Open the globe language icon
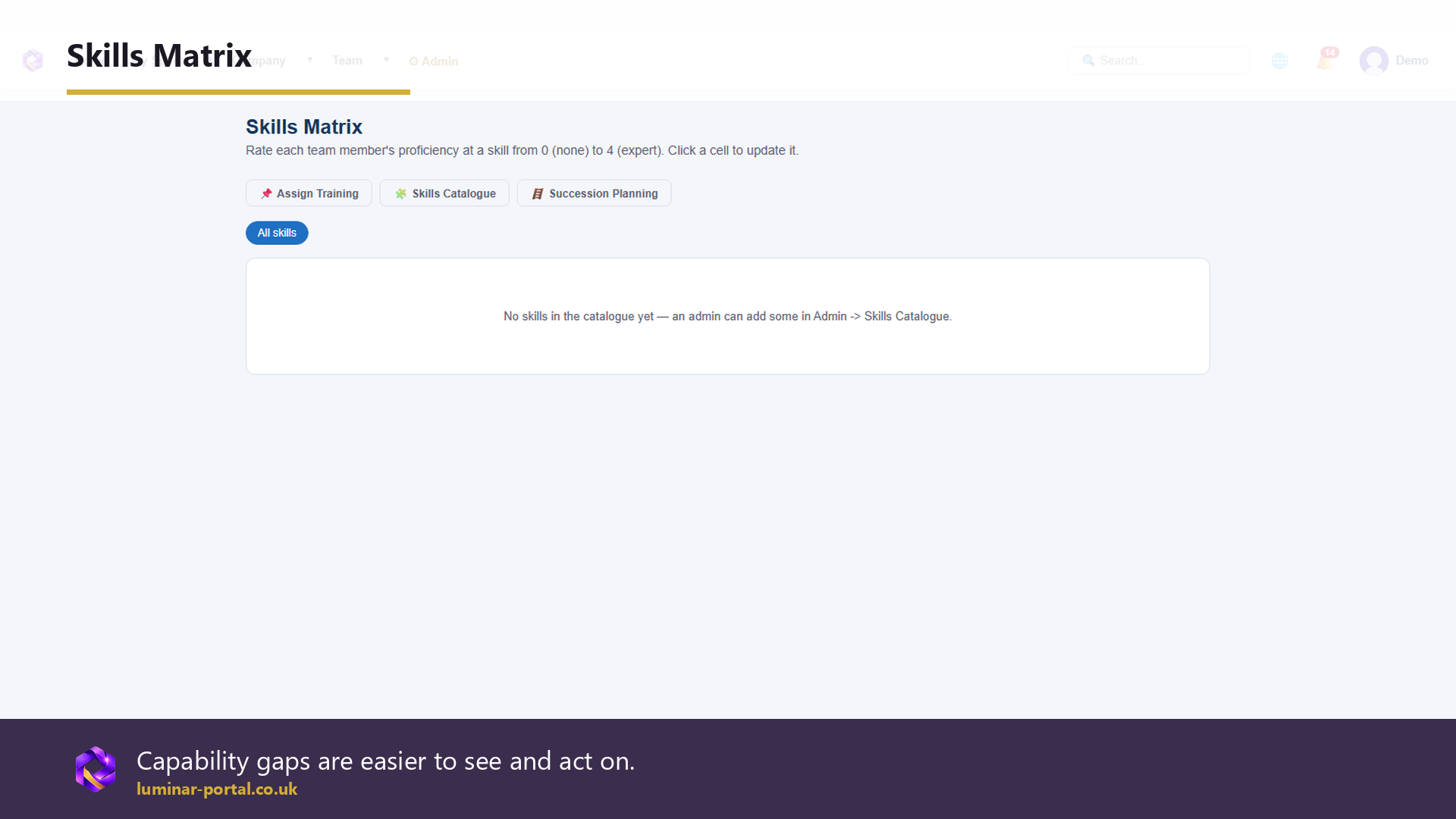Image resolution: width=1456 pixels, height=819 pixels. (1279, 61)
